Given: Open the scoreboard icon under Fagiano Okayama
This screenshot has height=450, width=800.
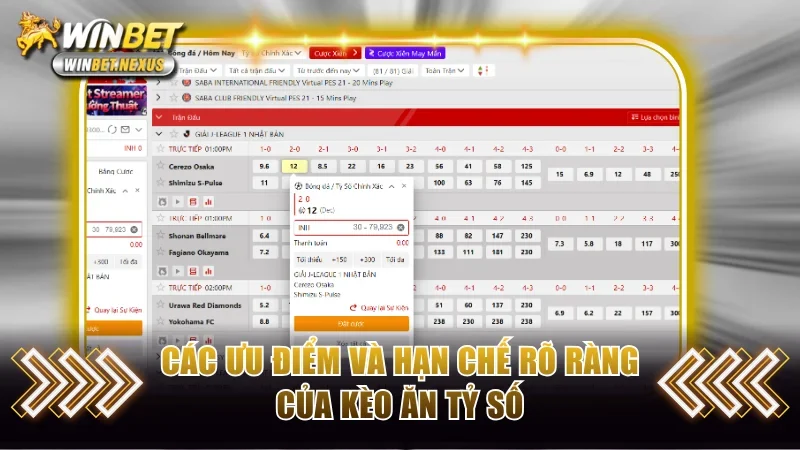Looking at the screenshot, I should (x=193, y=271).
